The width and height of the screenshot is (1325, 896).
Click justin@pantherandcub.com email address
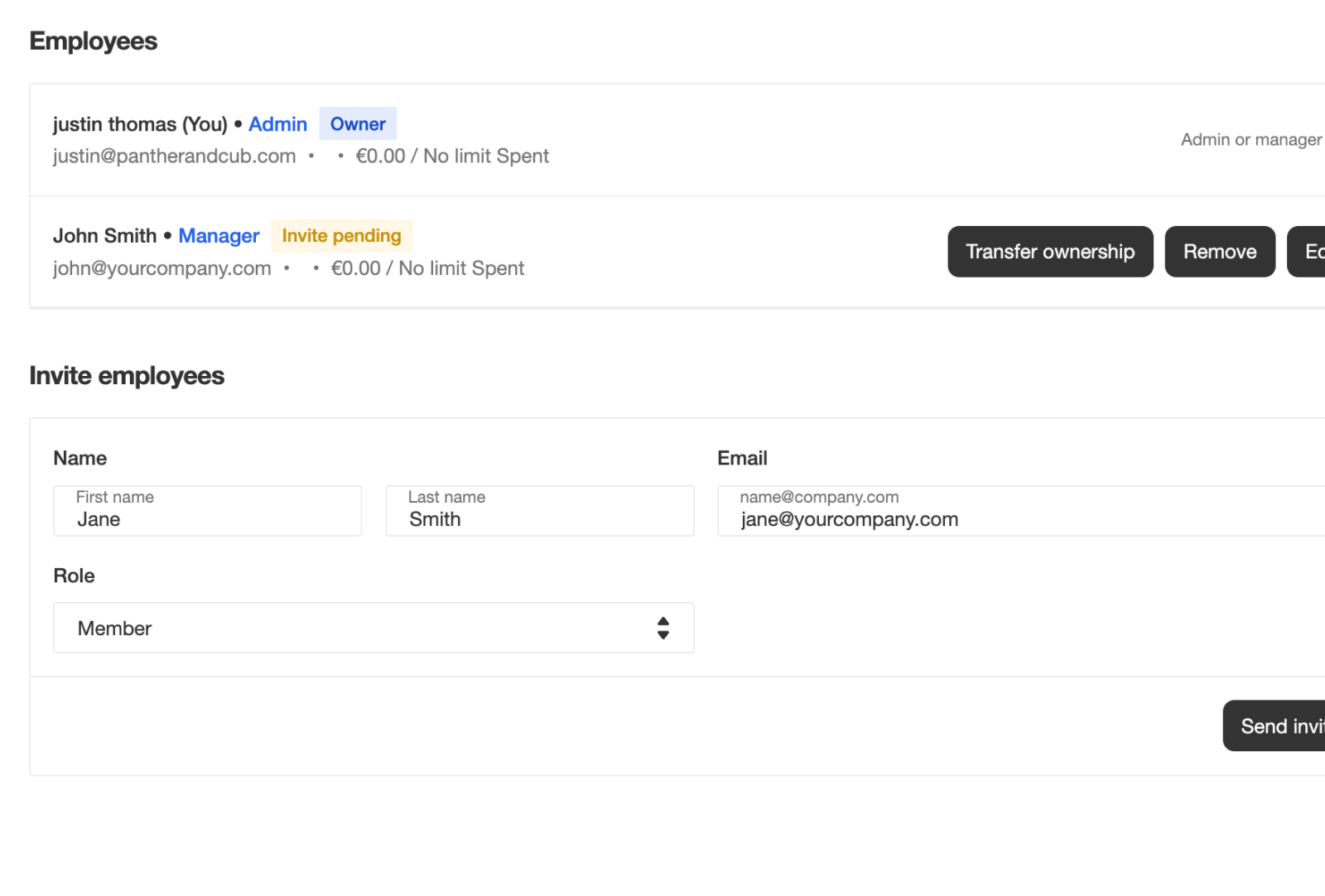[x=174, y=156]
